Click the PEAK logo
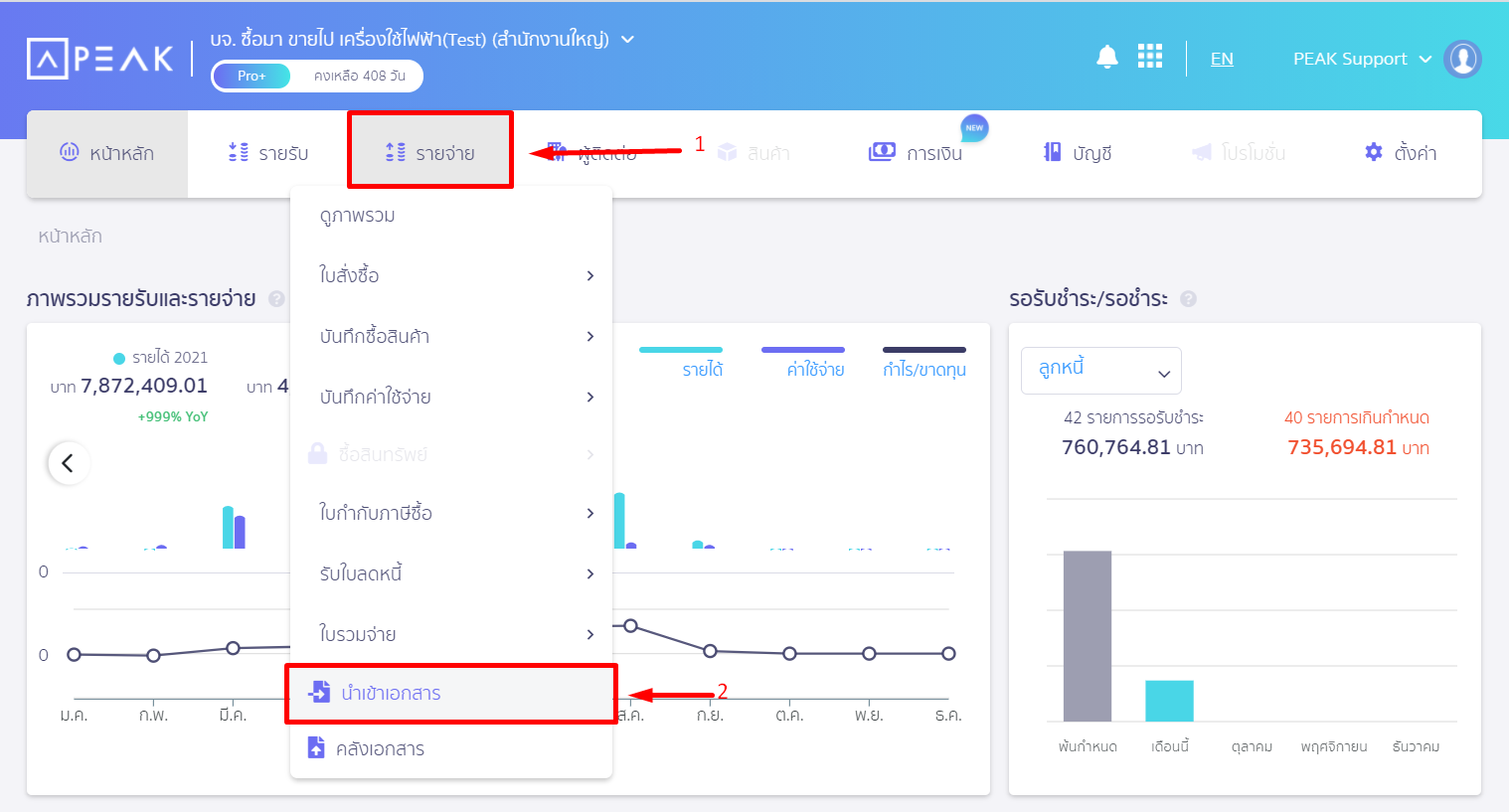 (99, 59)
